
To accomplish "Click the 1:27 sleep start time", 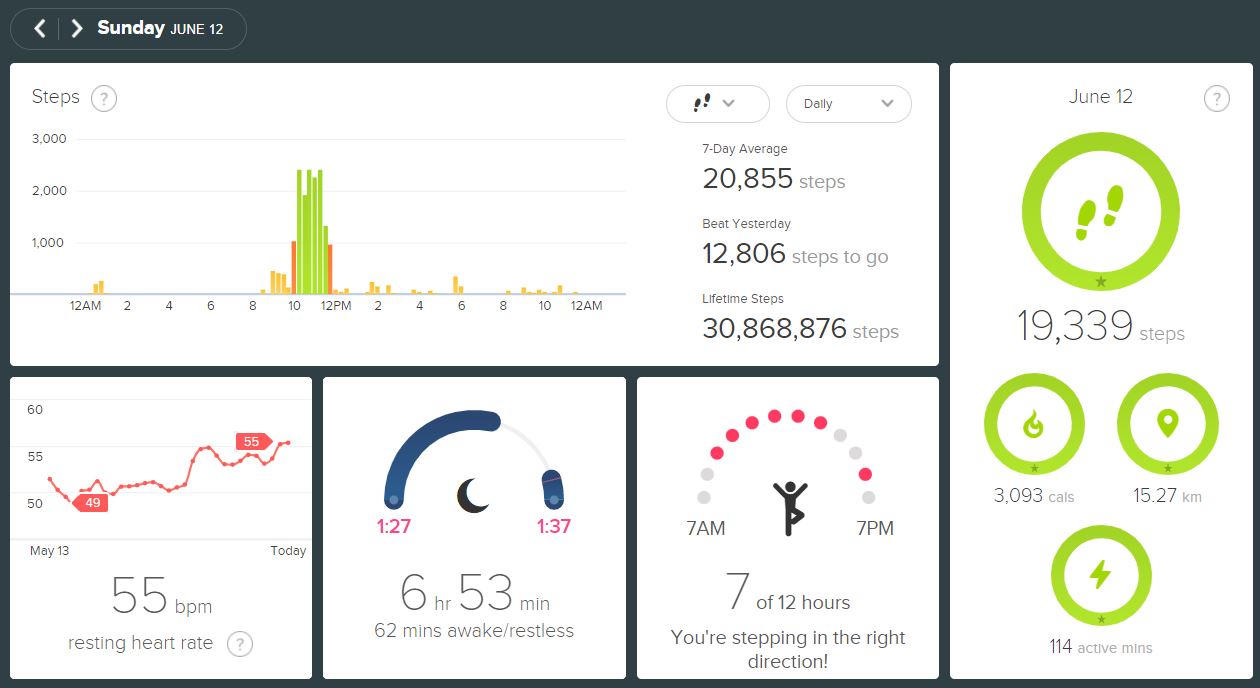I will click(x=394, y=527).
